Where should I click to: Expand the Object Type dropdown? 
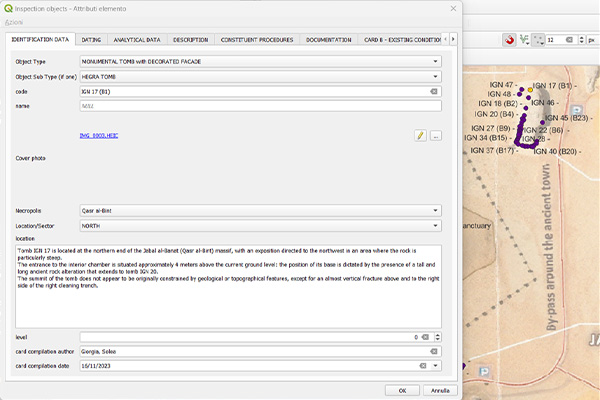pyautogui.click(x=436, y=61)
